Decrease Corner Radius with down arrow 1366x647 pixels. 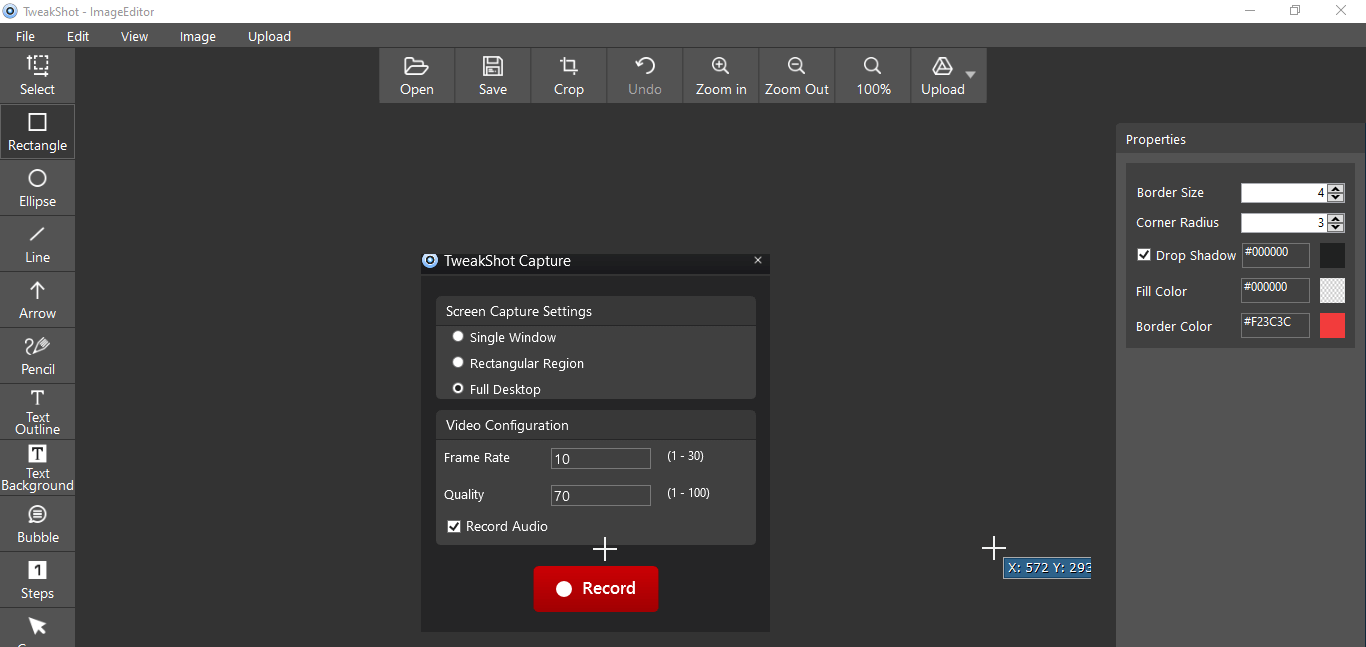1336,227
